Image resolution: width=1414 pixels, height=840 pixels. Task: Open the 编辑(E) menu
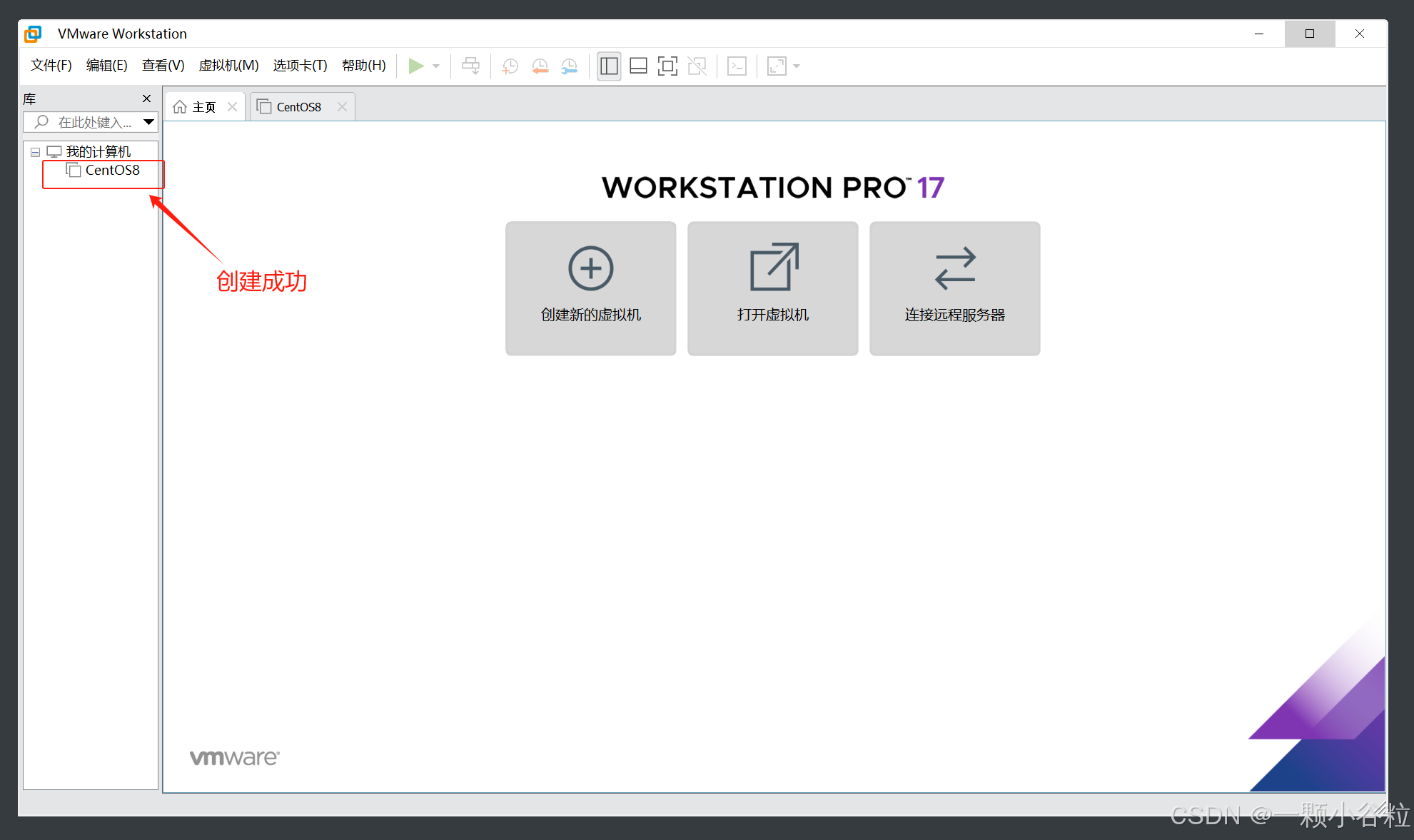coord(107,66)
